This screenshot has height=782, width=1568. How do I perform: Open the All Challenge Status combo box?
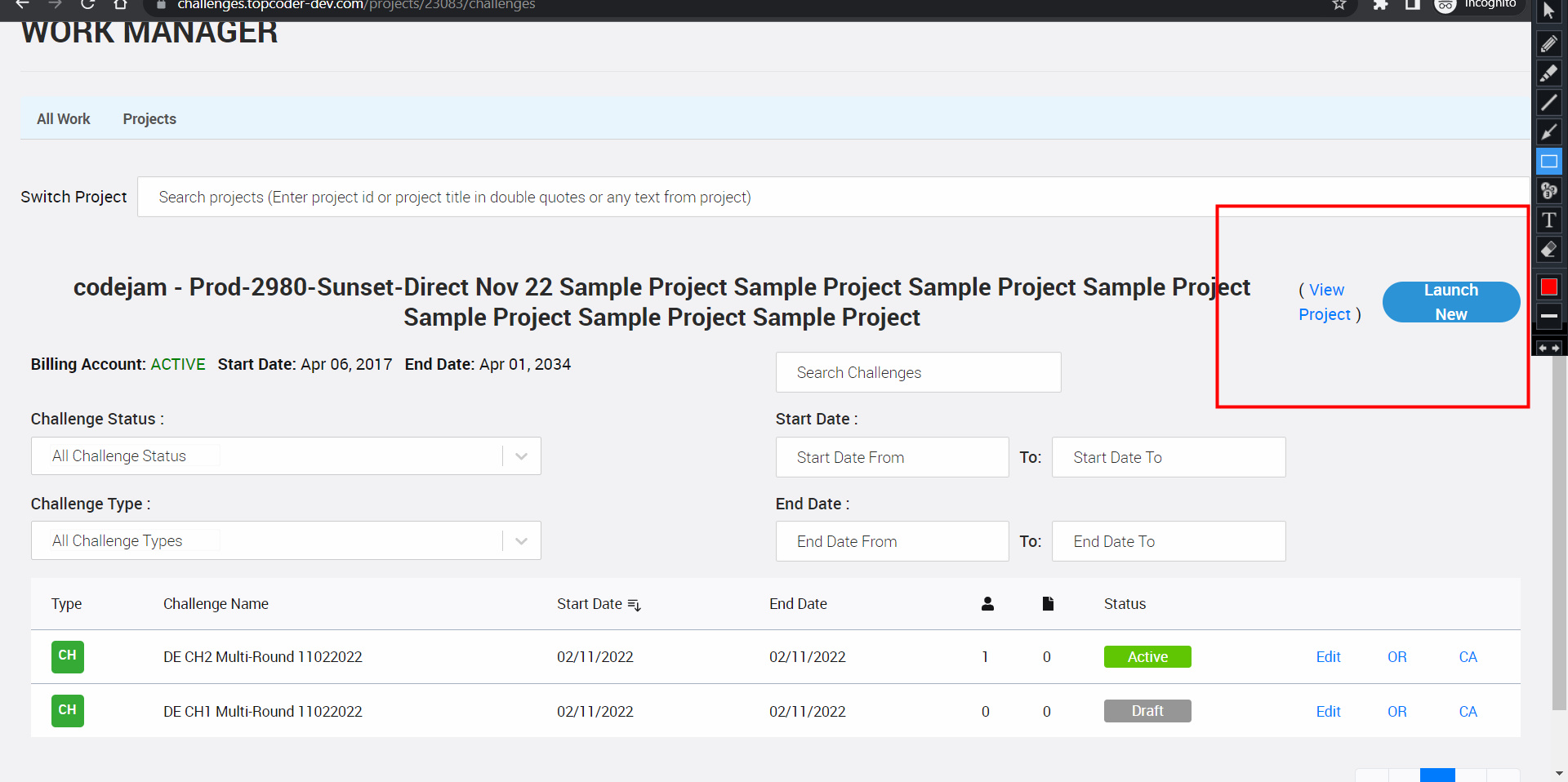286,456
